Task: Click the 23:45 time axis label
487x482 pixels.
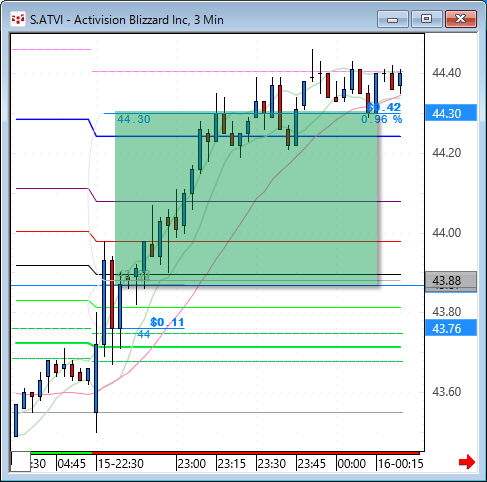Action: click(x=311, y=463)
